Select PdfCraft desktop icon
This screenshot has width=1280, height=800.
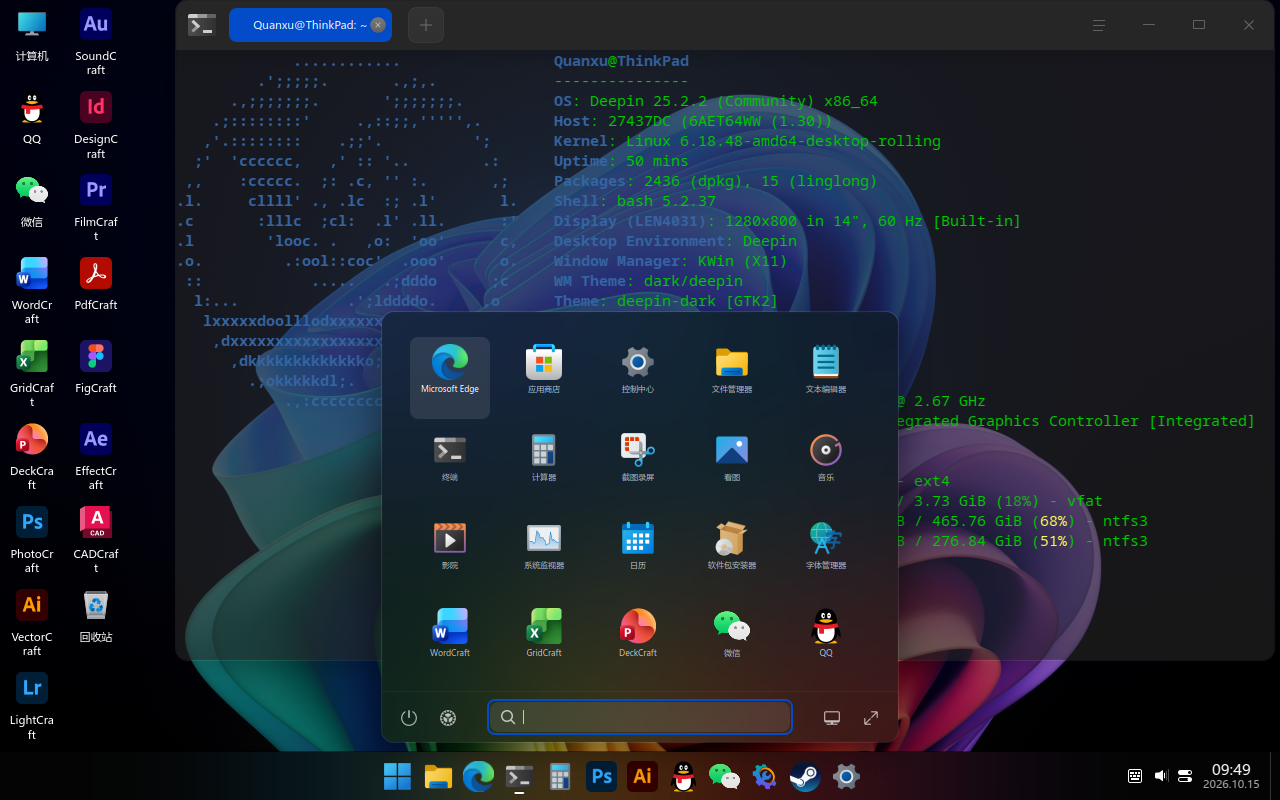(x=96, y=284)
